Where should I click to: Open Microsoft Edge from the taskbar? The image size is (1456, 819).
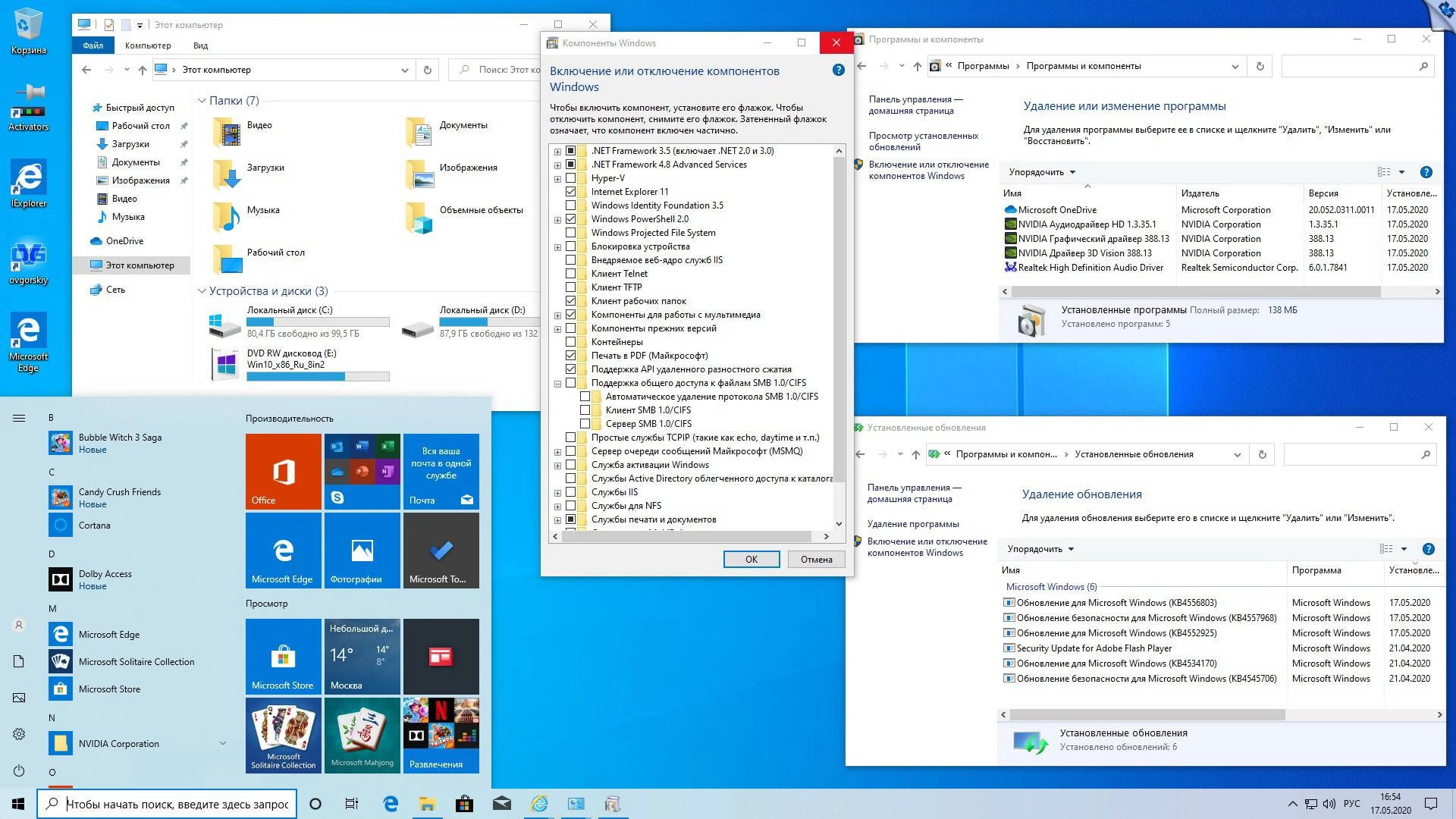pyautogui.click(x=391, y=803)
